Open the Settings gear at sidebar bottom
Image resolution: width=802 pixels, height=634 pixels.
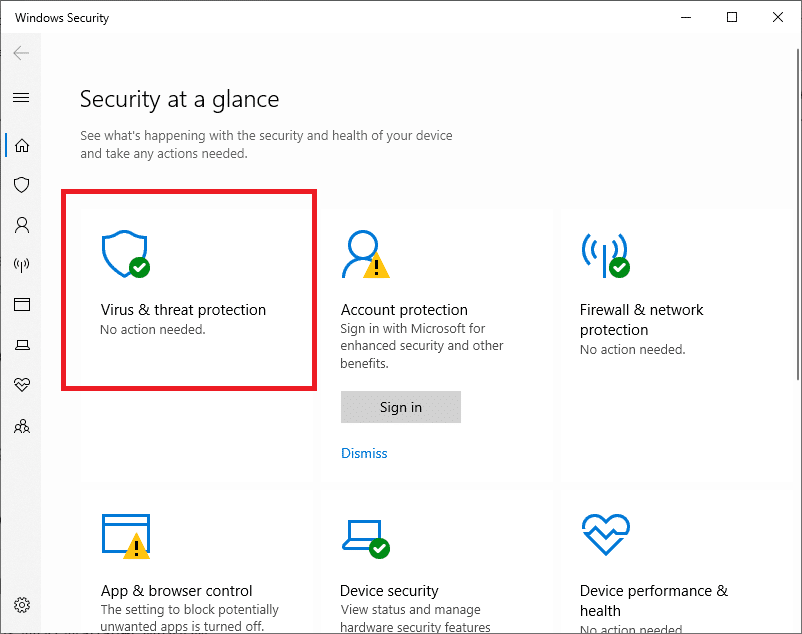[x=22, y=605]
